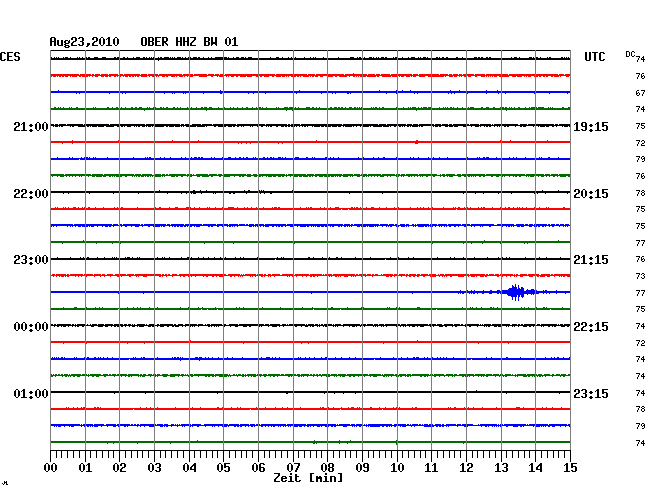650x494 pixels.
Task: Click the 06 minute axis label
Action: [258, 467]
